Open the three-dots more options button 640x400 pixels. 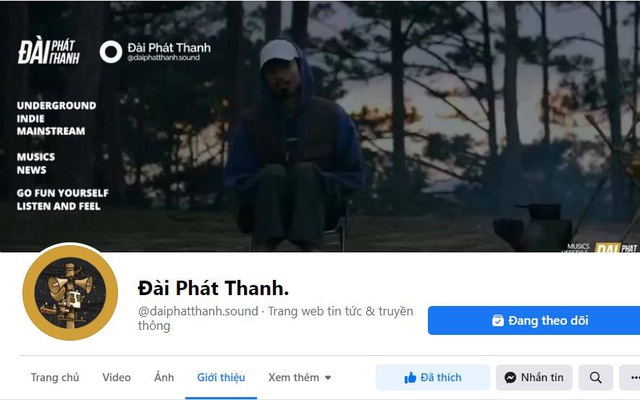tap(630, 378)
